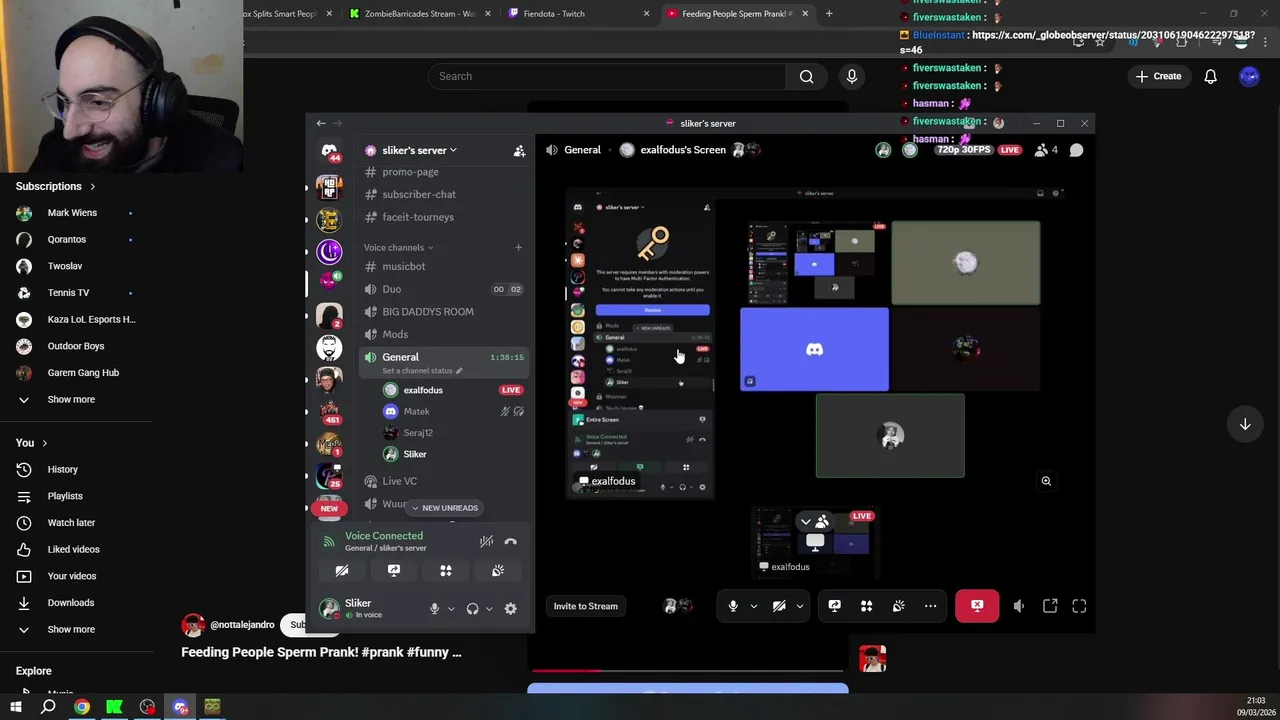
Task: Toggle camera in Voice Connected panel
Action: click(x=342, y=571)
